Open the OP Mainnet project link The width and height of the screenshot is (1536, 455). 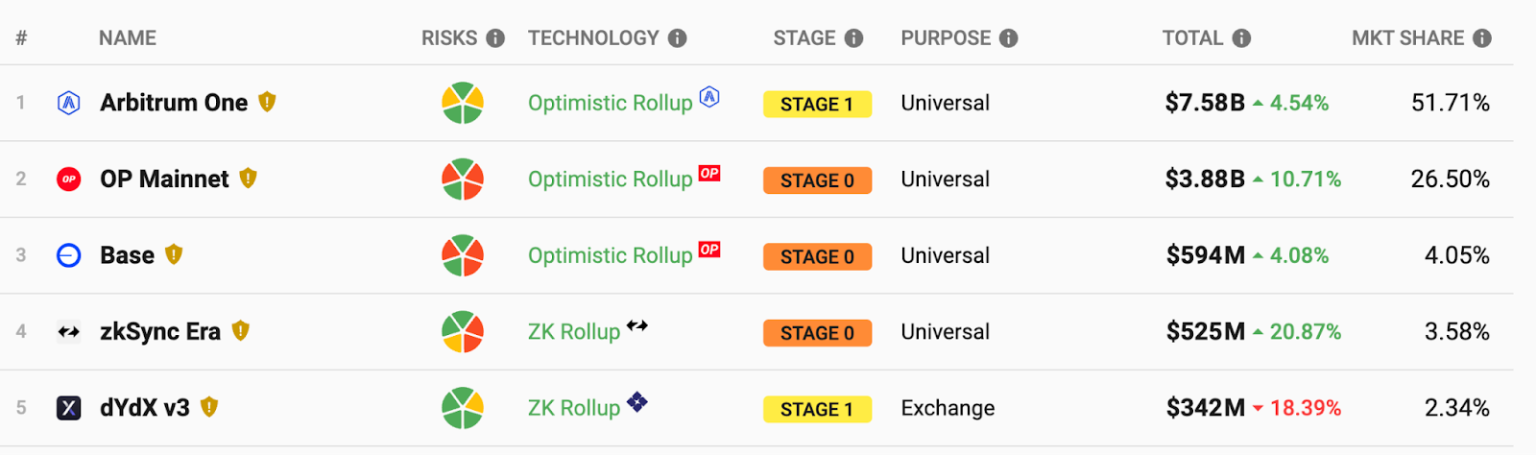[164, 180]
